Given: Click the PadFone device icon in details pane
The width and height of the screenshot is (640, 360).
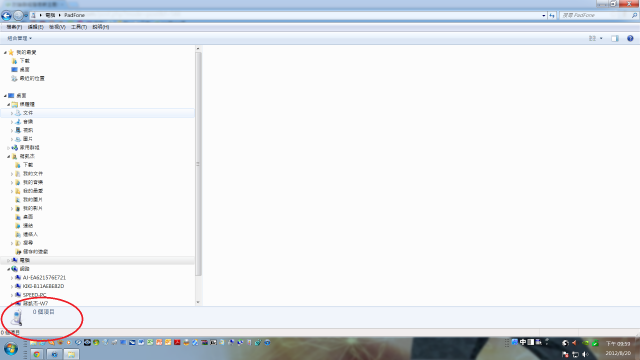Looking at the screenshot, I should (x=17, y=318).
